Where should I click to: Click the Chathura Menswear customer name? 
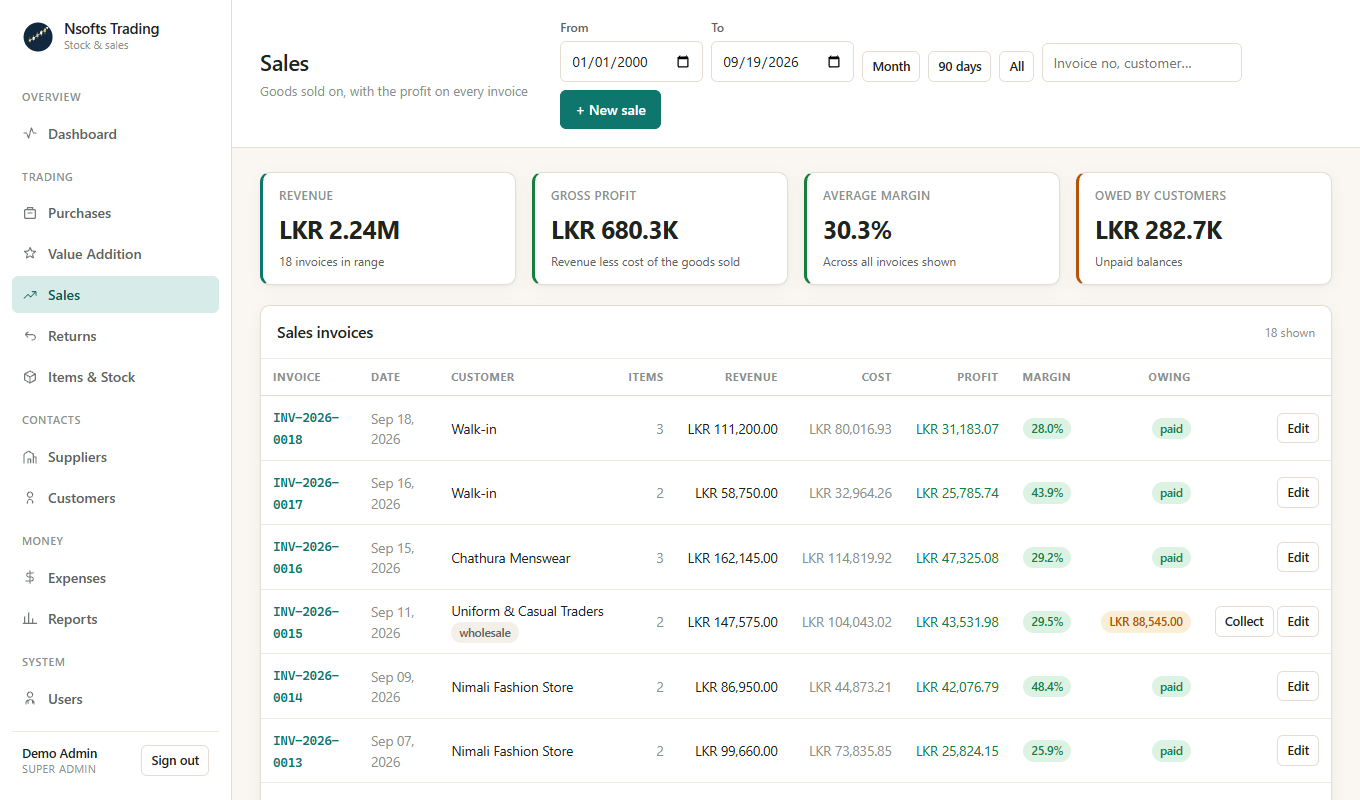click(x=511, y=558)
